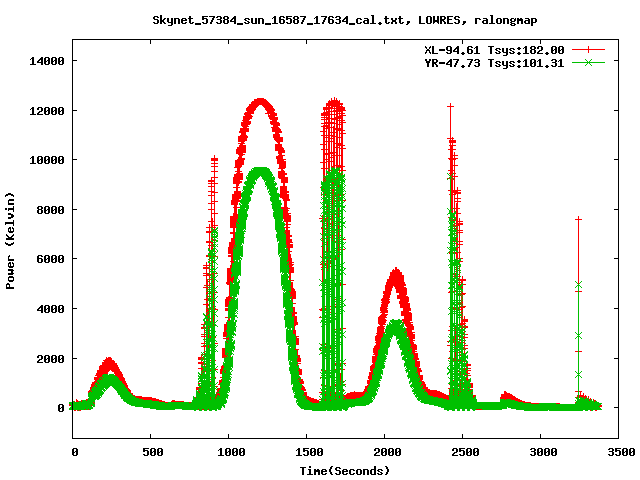This screenshot has height=480, width=640.
Task: Click the tallest red peak near 1200 seconds
Action: pyautogui.click(x=260, y=101)
